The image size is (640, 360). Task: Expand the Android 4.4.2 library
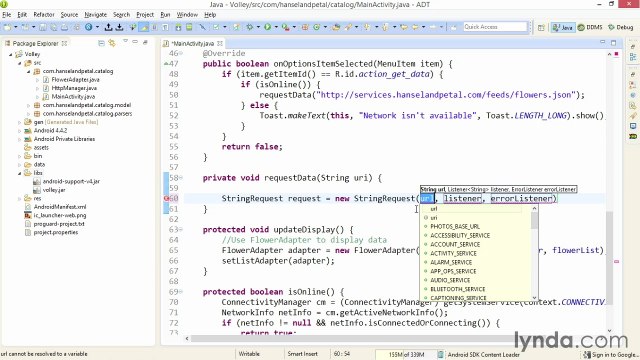[x=19, y=131]
